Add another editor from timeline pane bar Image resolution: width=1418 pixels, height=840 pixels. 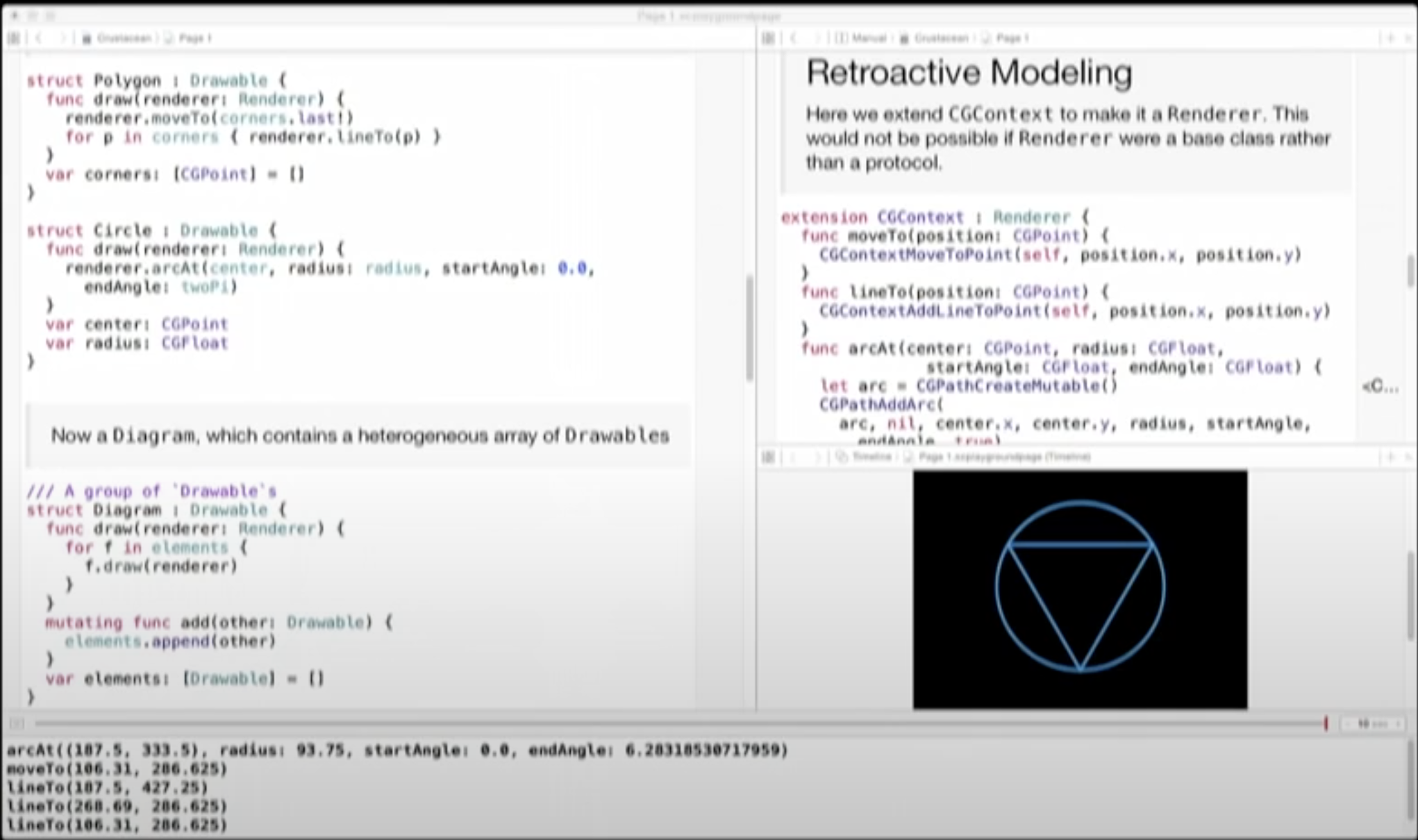[x=1390, y=457]
